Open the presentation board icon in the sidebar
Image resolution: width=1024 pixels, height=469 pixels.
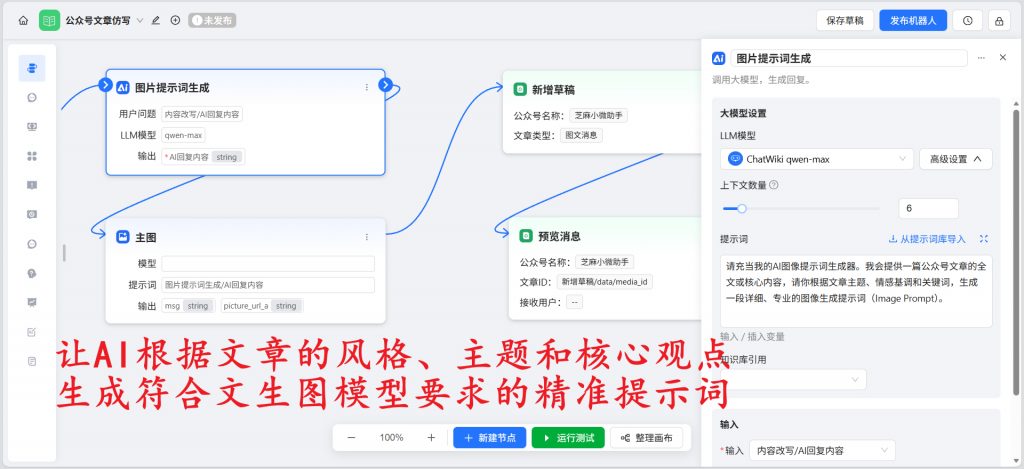(32, 302)
